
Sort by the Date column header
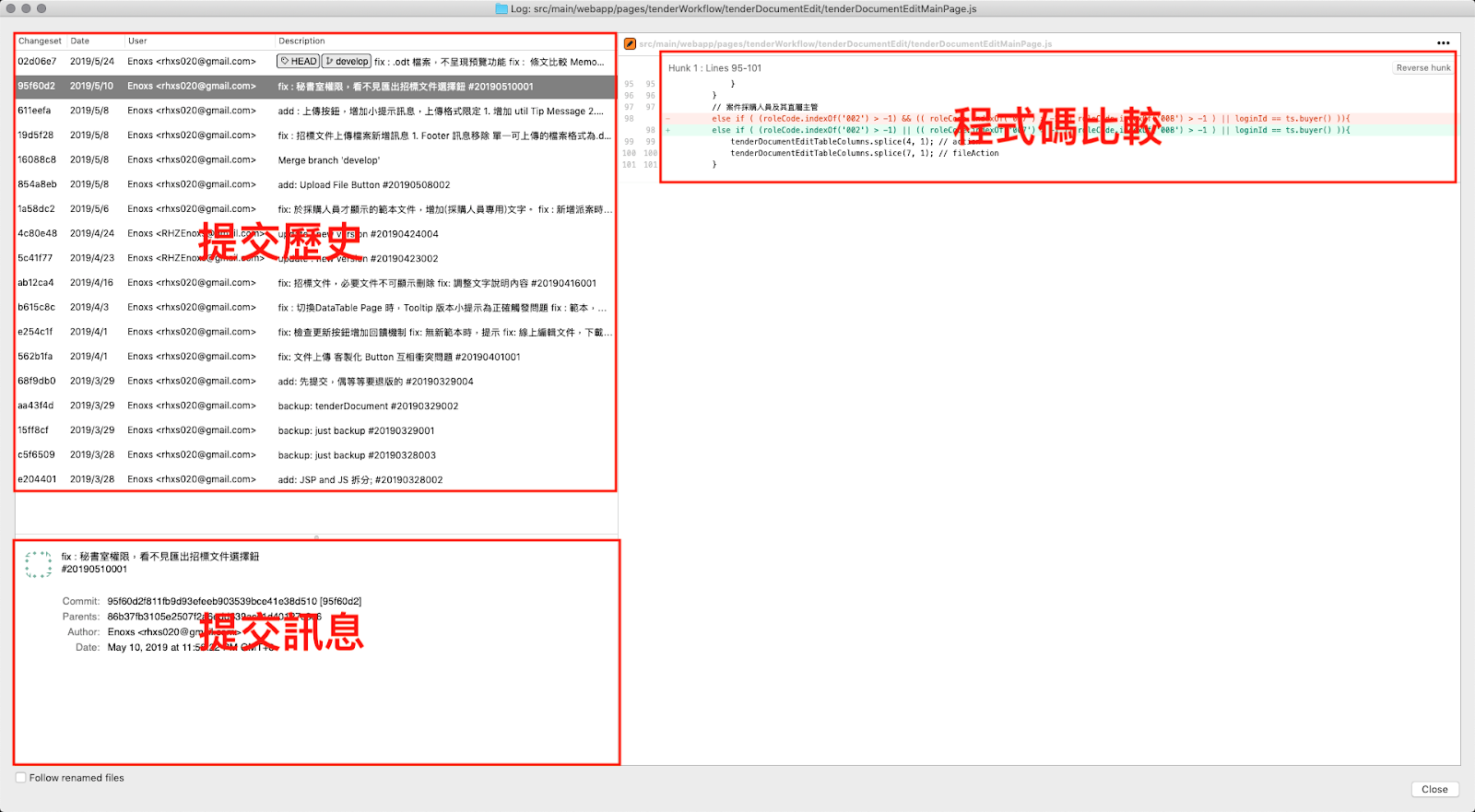point(95,41)
